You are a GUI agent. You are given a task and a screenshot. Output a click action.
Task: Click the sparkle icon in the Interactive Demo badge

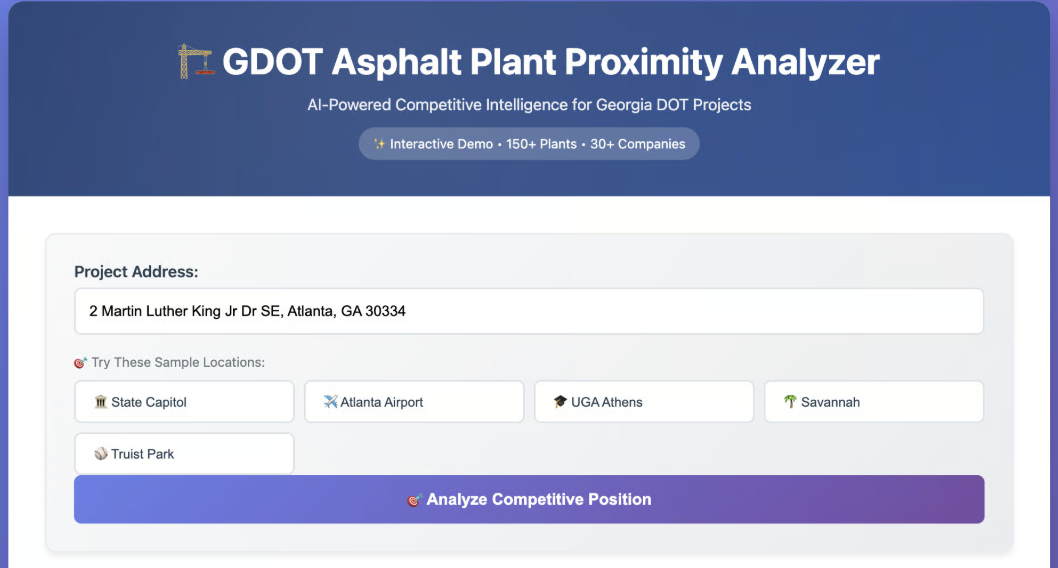(379, 144)
